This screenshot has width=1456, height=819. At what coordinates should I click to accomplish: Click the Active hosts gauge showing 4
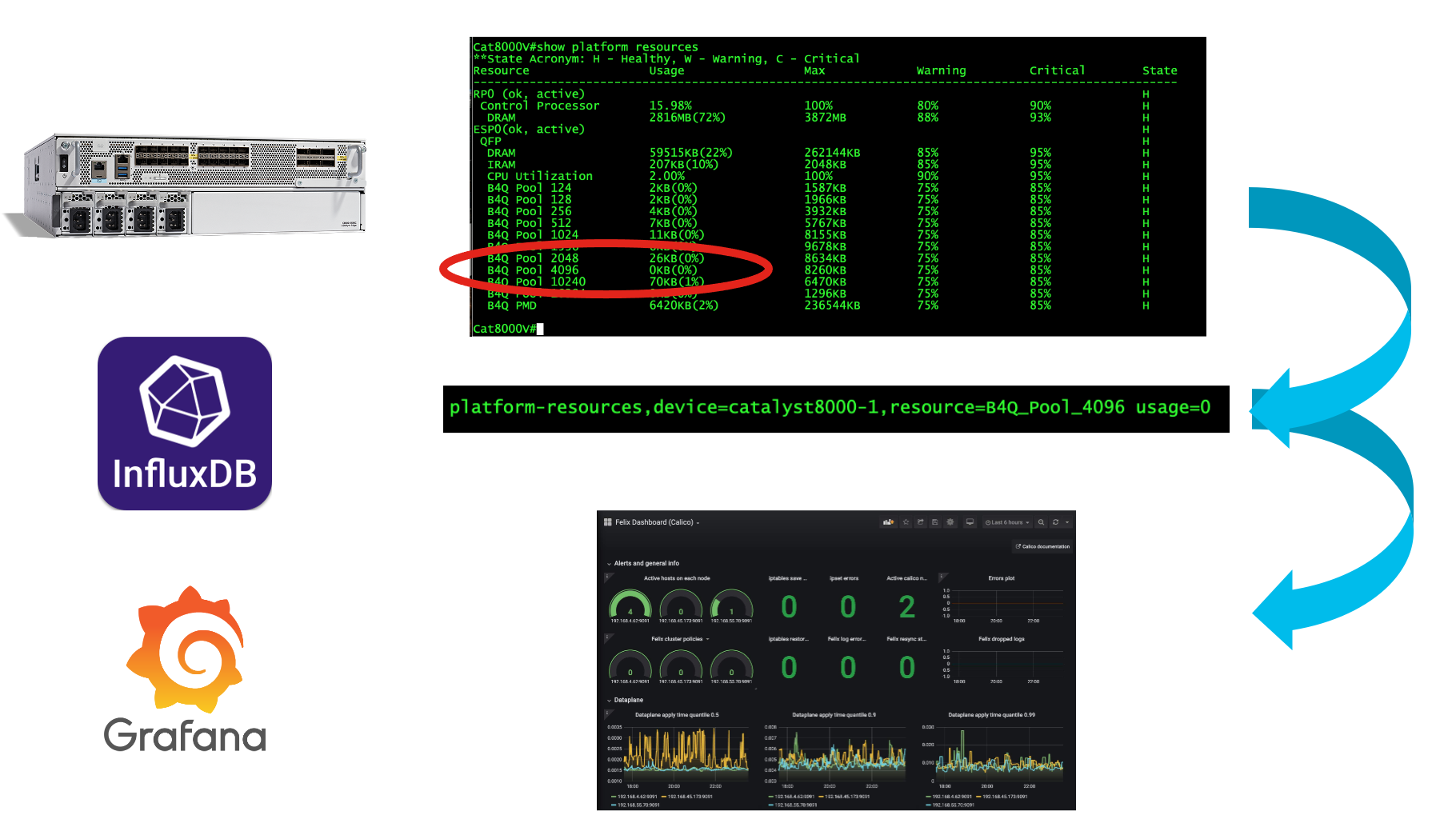tap(630, 605)
